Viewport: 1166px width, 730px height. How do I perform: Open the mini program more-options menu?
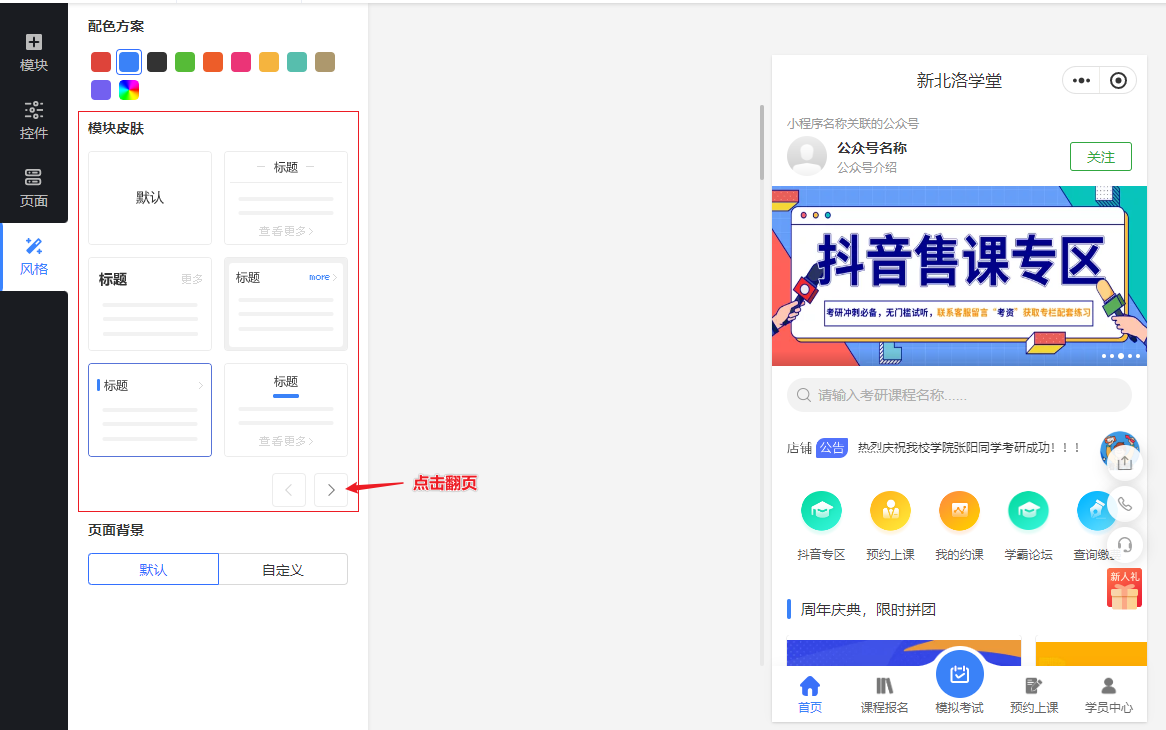(1081, 80)
